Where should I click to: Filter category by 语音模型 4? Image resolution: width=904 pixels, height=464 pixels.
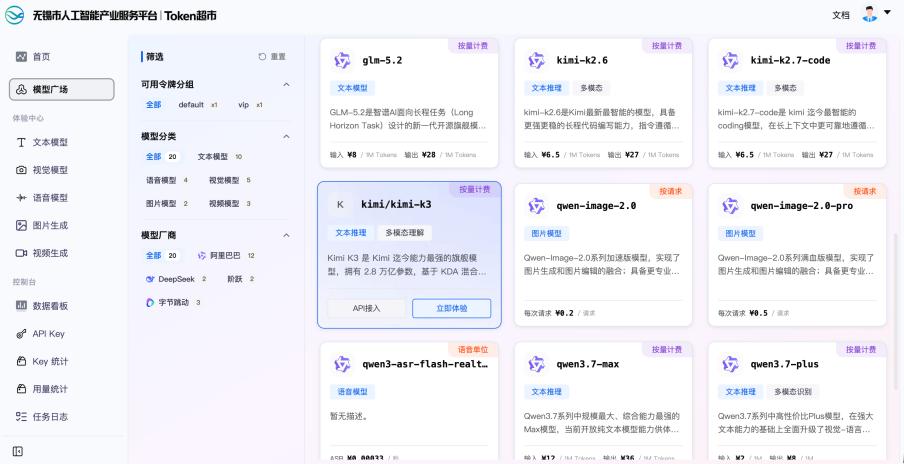[167, 180]
